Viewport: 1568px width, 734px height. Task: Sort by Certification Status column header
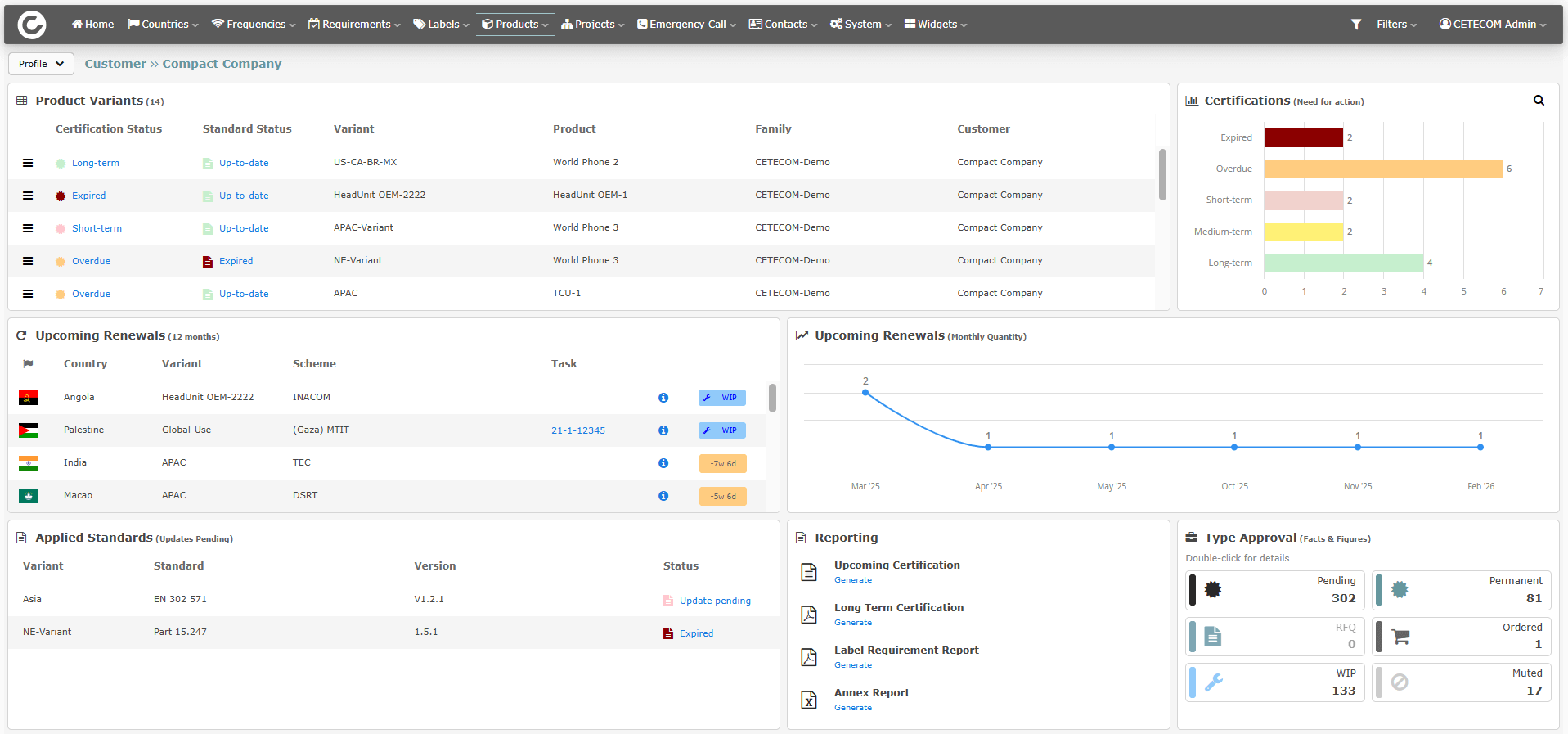click(x=109, y=129)
